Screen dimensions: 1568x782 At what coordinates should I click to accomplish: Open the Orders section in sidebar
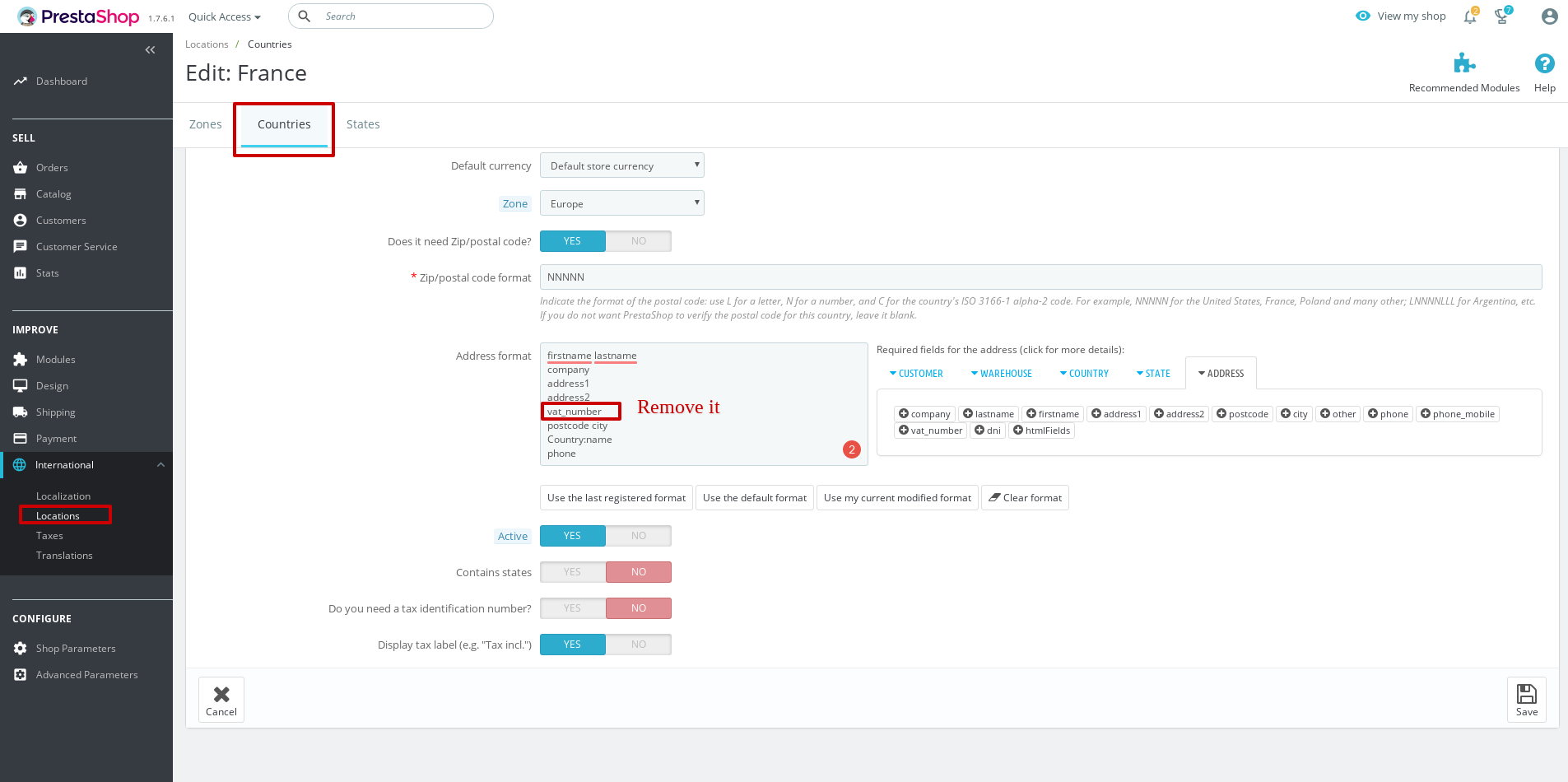[52, 167]
